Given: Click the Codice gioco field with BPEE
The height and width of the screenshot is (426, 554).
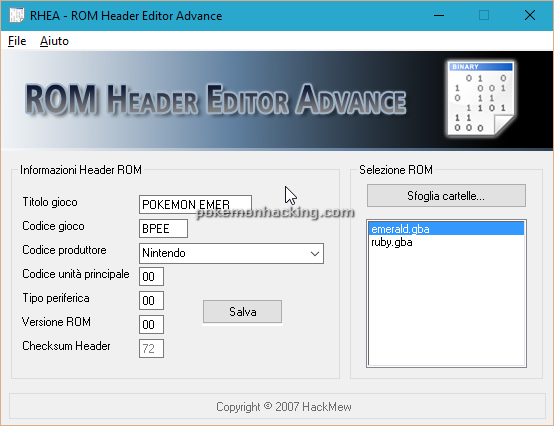Looking at the screenshot, I should tap(163, 229).
